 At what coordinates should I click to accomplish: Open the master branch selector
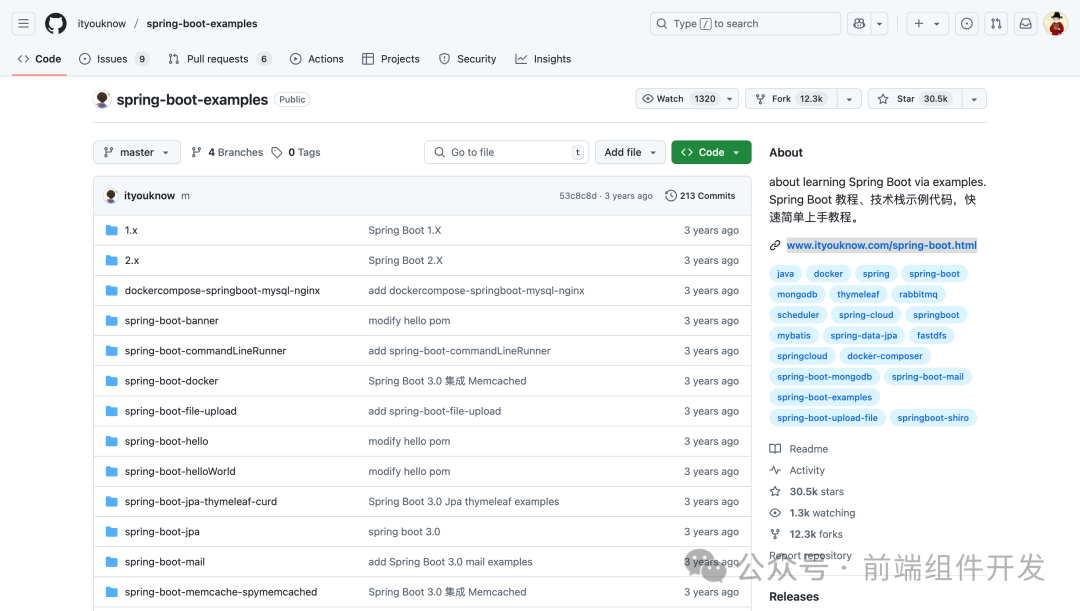[x=136, y=152]
